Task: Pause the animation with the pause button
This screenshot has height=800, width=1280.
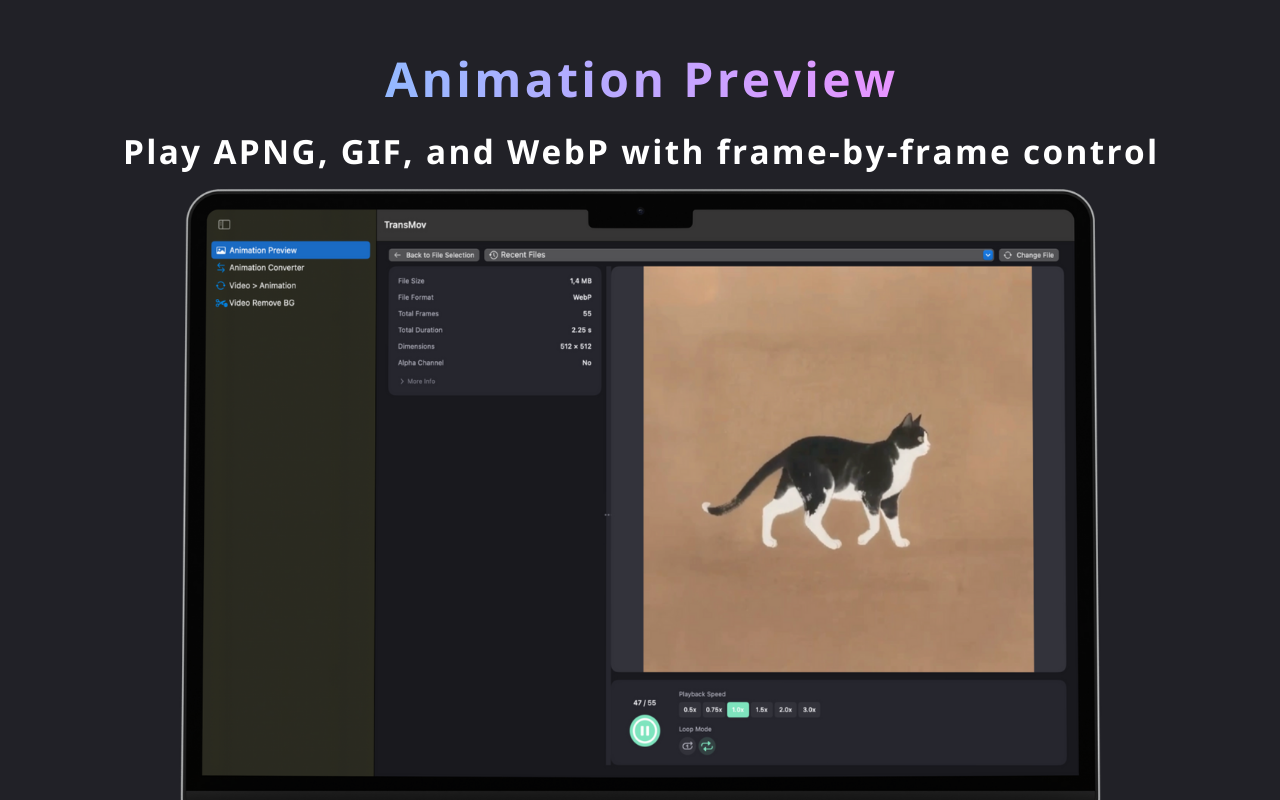Action: coord(645,731)
